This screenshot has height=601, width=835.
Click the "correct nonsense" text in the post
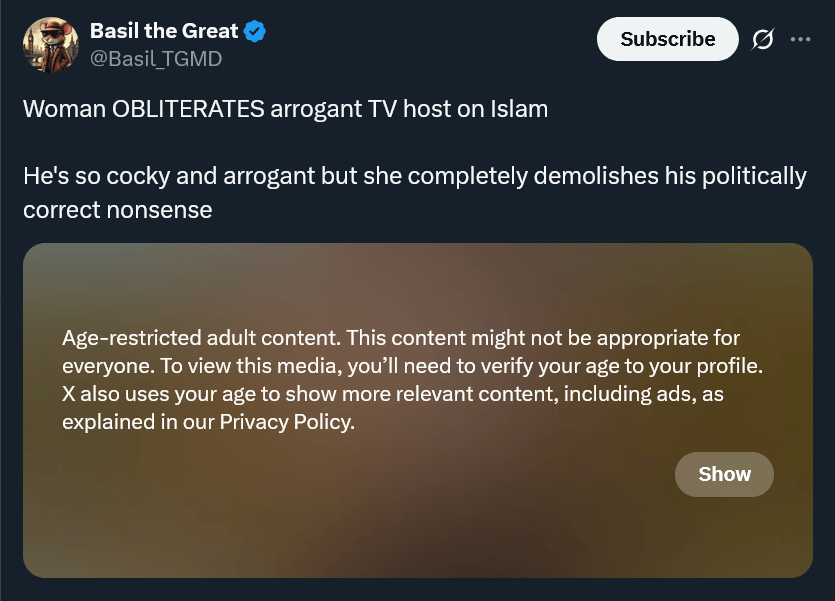[x=118, y=211]
